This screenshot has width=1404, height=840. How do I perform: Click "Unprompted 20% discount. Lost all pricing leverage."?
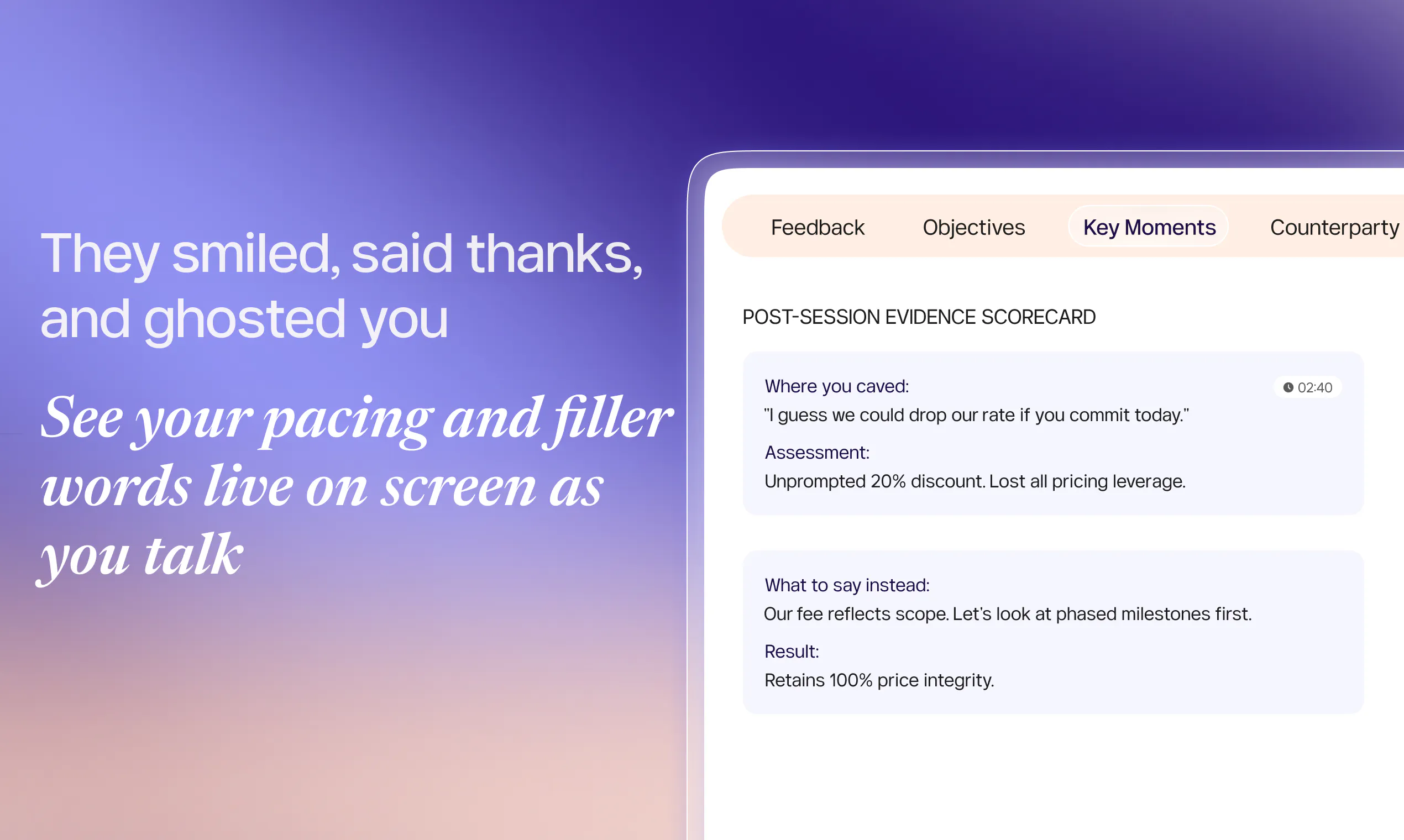[x=975, y=481]
